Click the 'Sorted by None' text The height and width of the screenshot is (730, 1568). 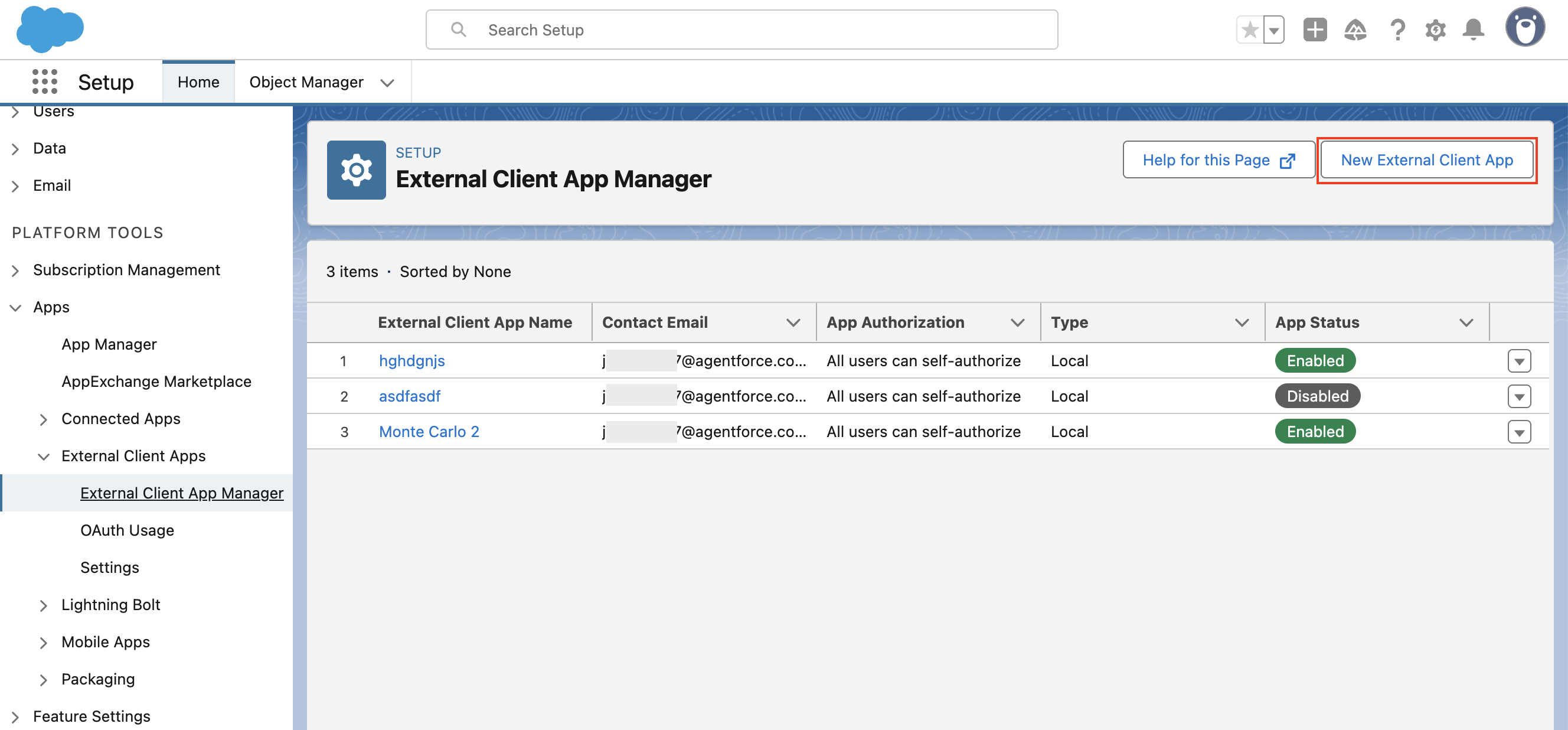click(x=455, y=272)
